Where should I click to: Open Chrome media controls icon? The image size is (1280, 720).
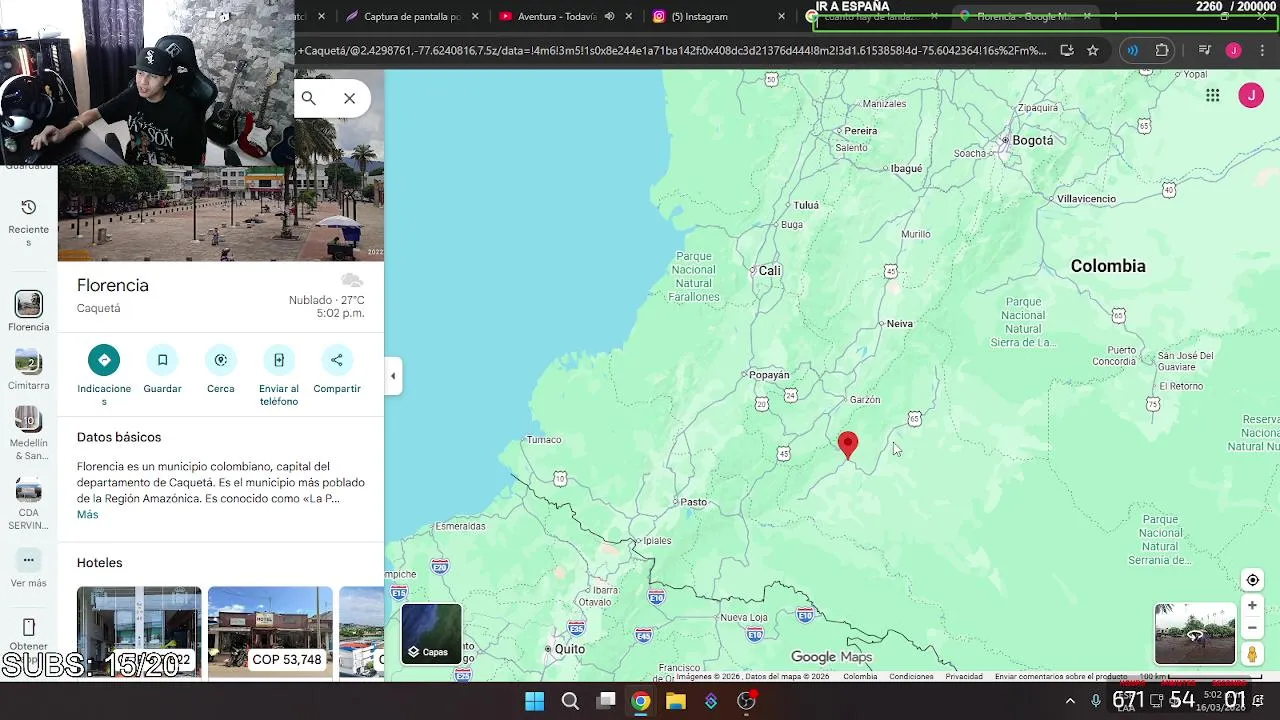click(1205, 50)
